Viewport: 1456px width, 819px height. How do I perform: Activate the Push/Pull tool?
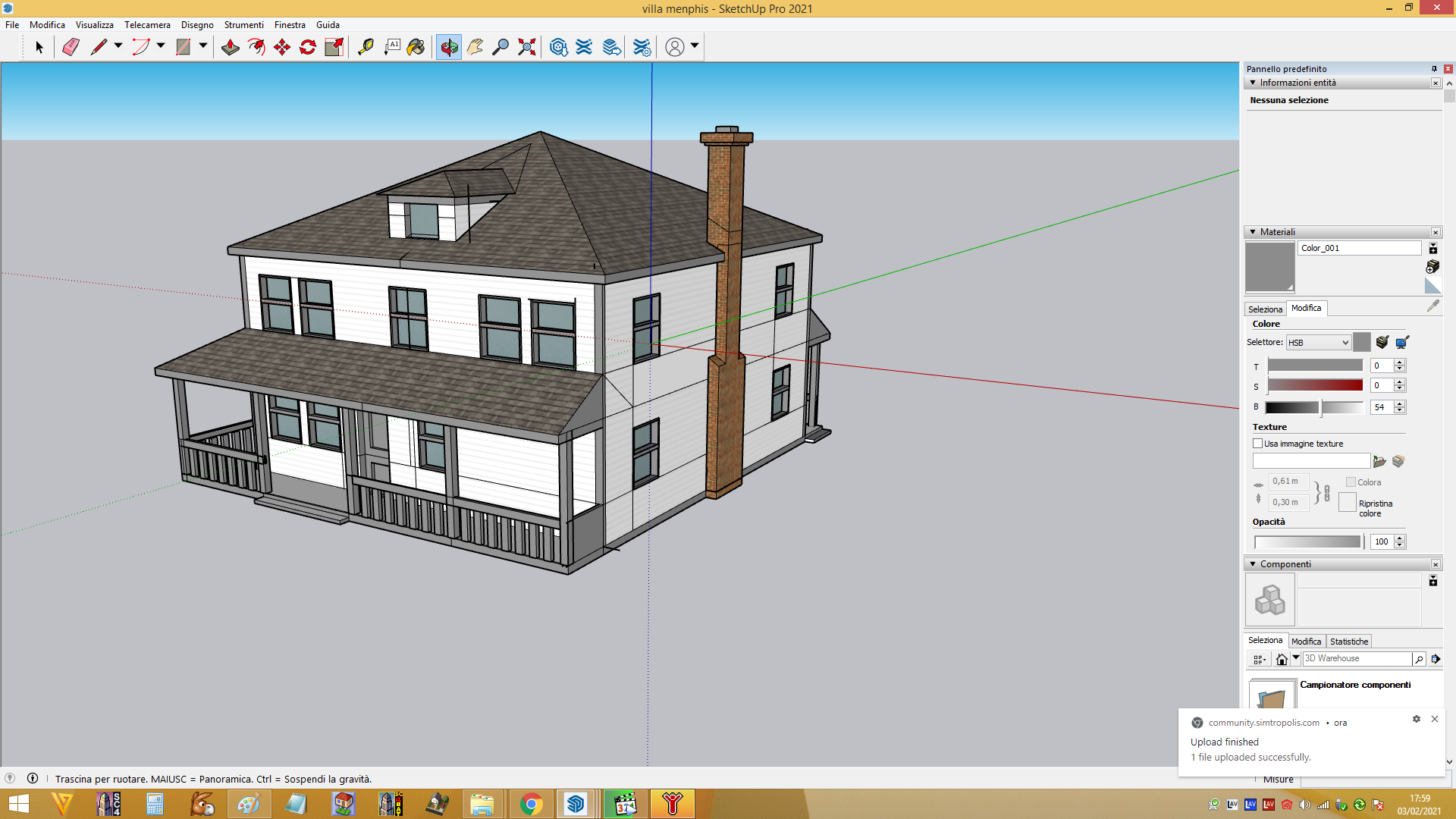tap(230, 47)
